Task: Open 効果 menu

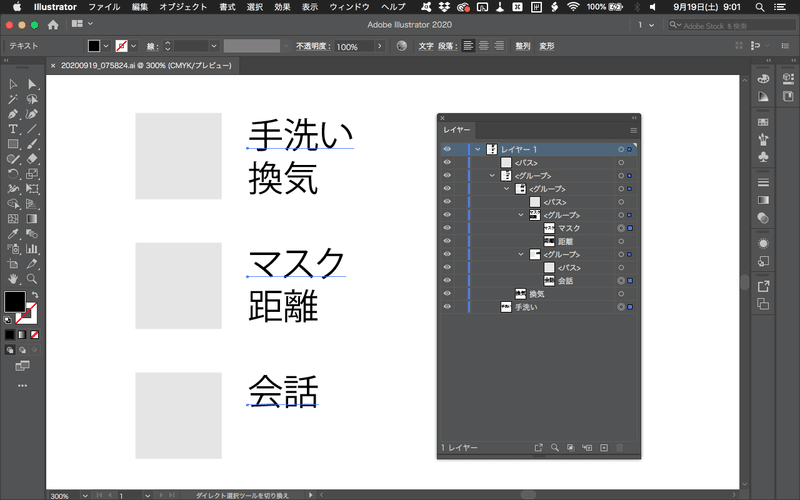Action: click(x=282, y=7)
